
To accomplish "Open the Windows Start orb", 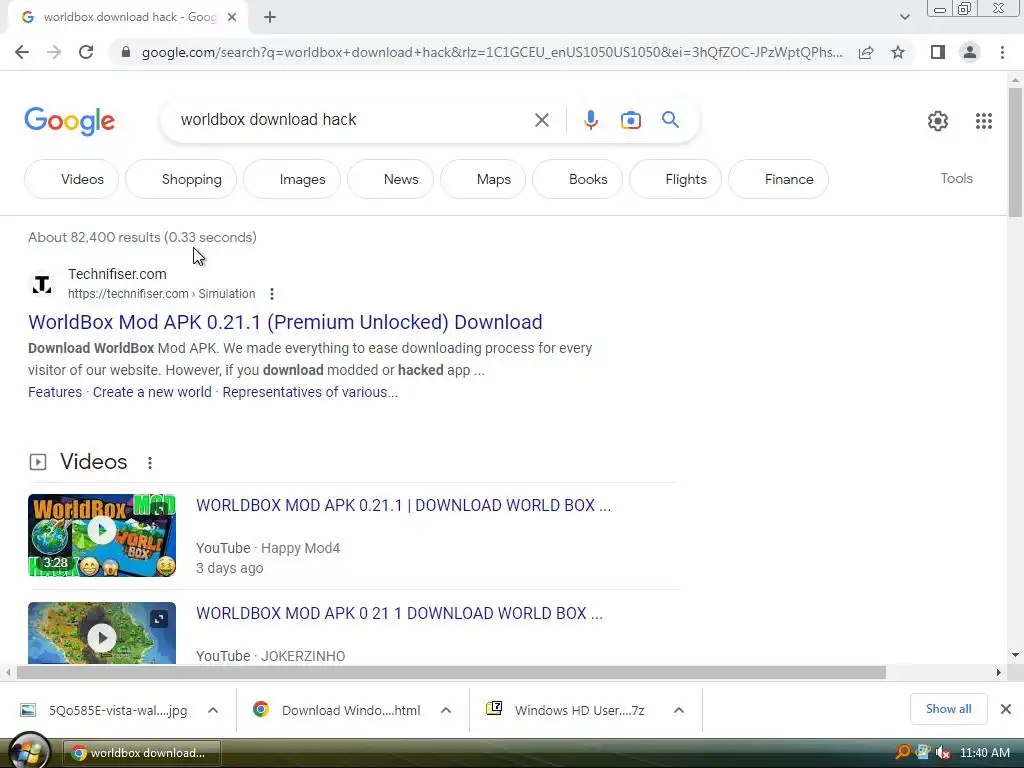I will [x=27, y=752].
